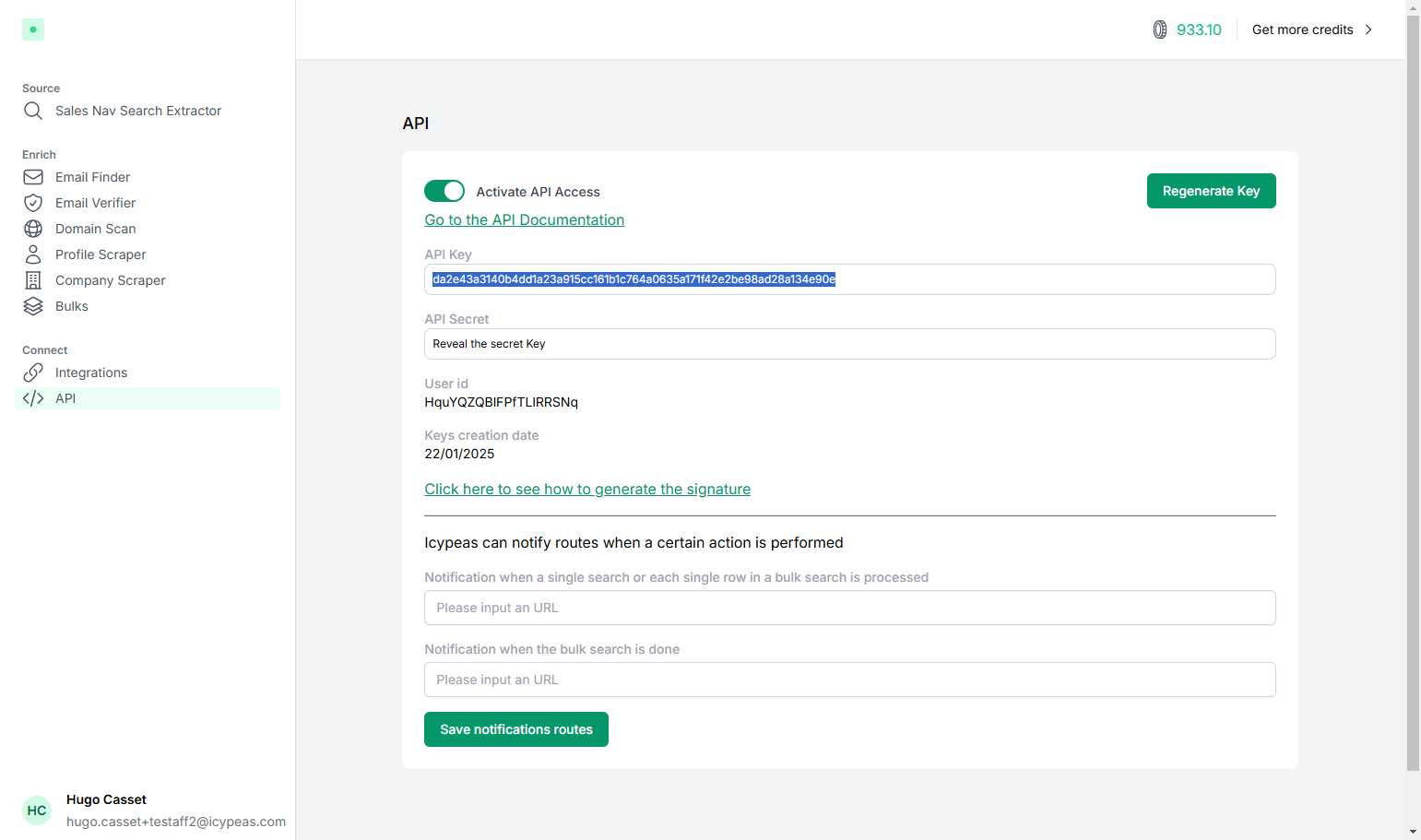Focus the single search notification URL field
1421x840 pixels.
(849, 608)
